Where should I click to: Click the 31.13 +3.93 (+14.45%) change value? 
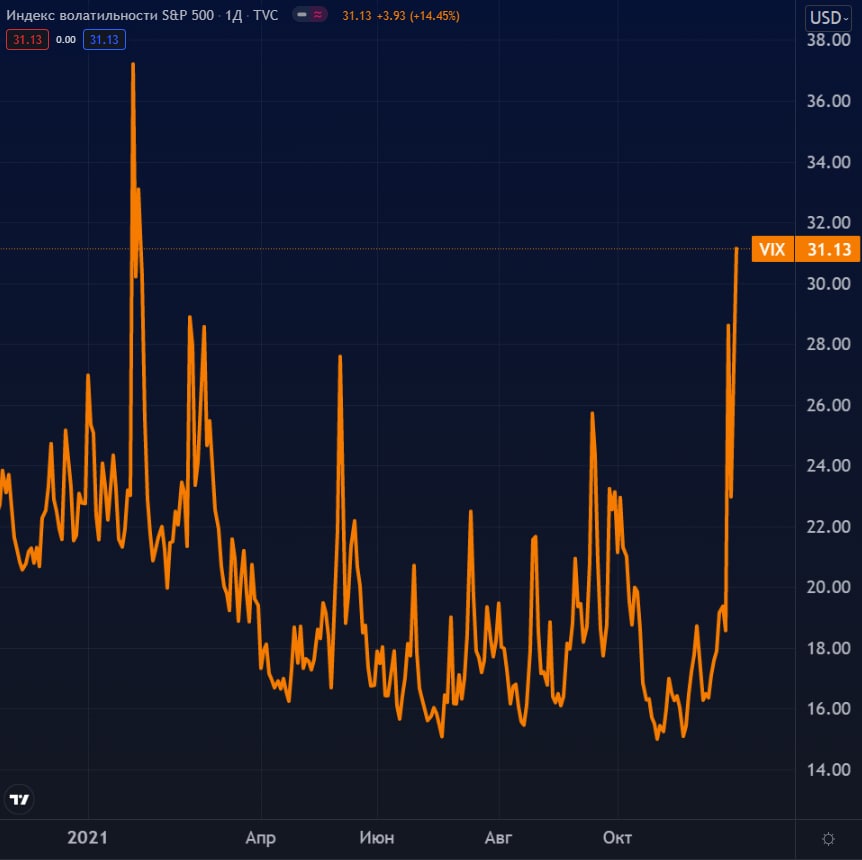401,15
